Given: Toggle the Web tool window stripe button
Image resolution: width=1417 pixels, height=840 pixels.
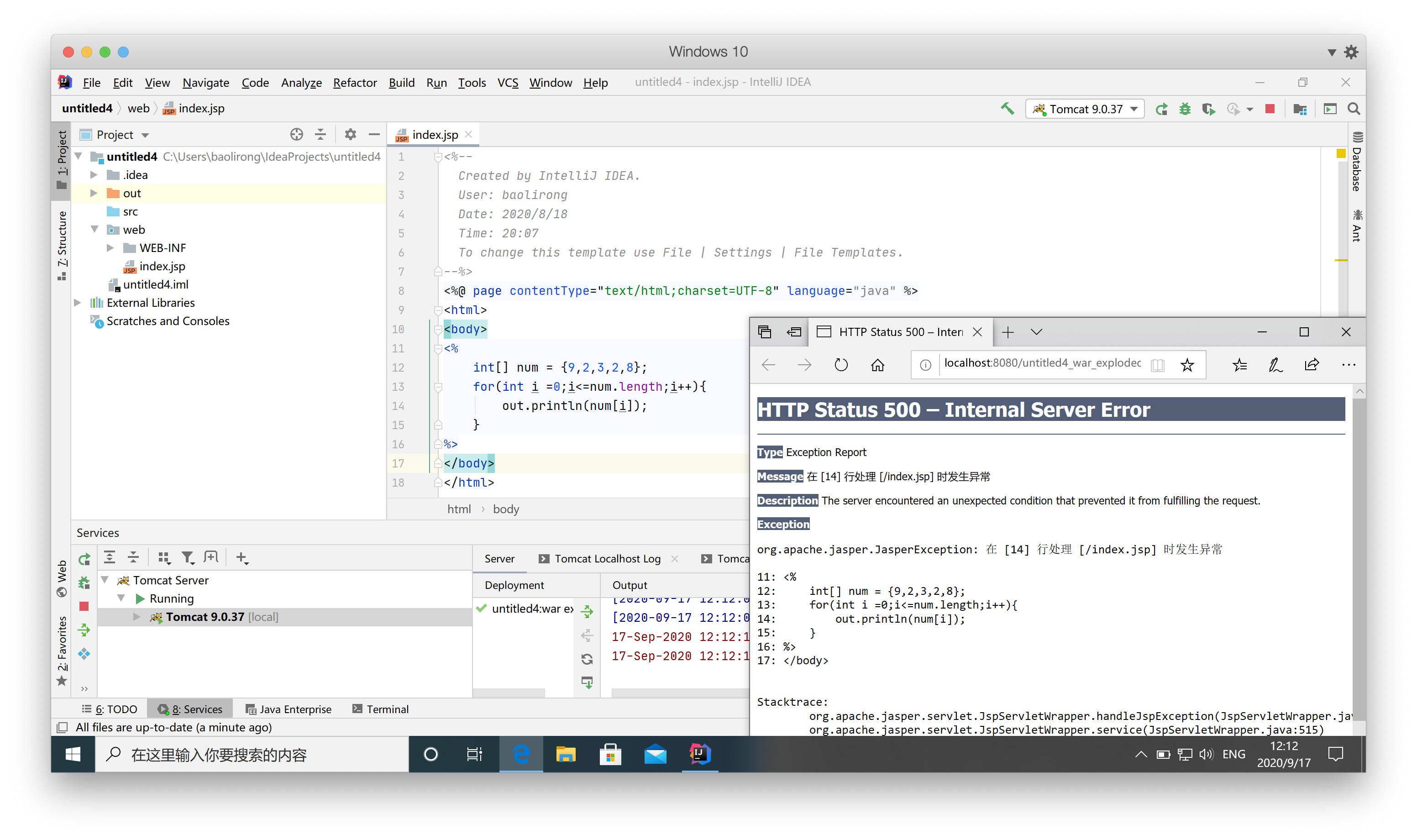Looking at the screenshot, I should click(62, 579).
